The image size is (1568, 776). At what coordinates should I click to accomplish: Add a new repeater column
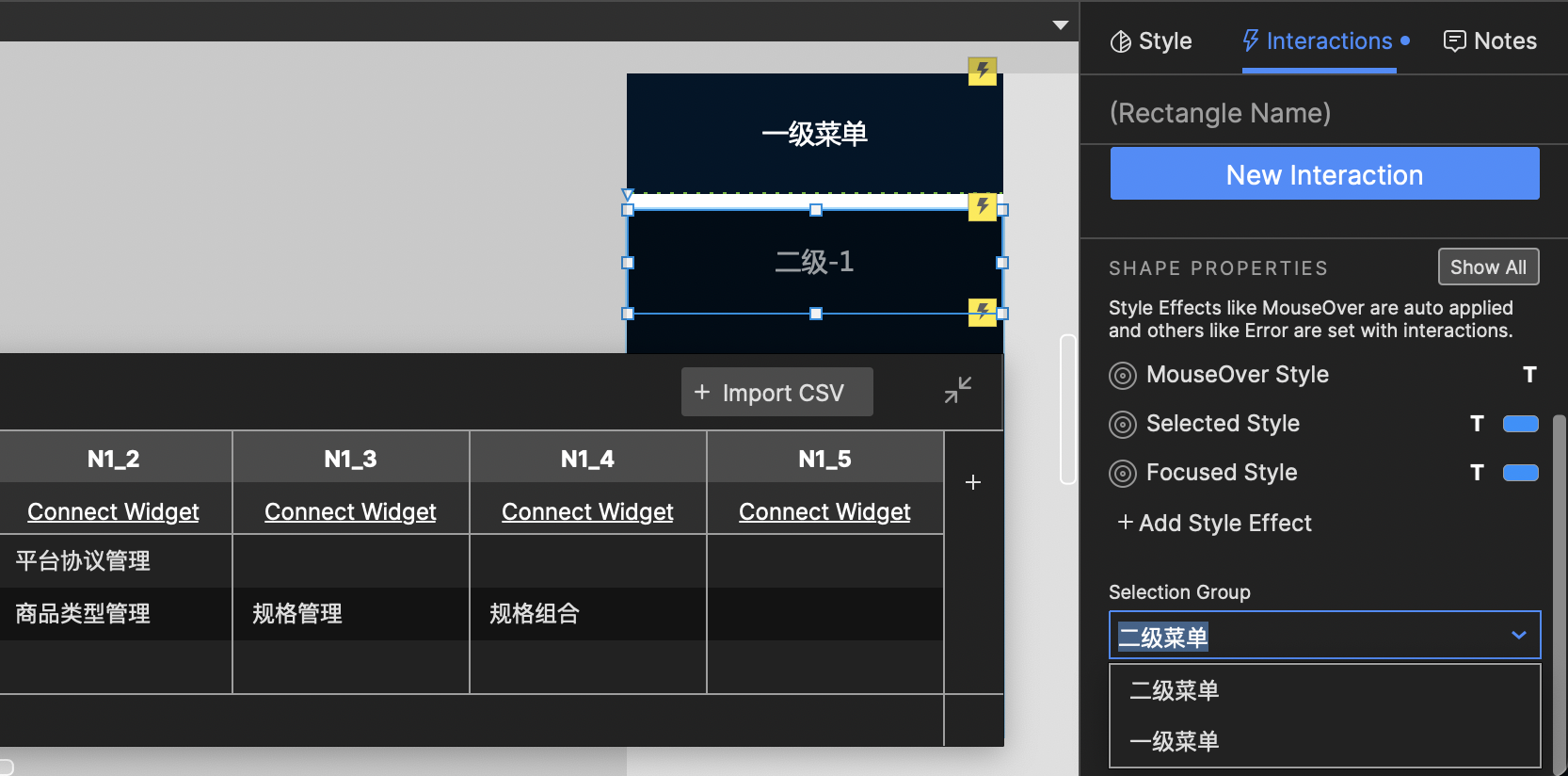[x=973, y=482]
